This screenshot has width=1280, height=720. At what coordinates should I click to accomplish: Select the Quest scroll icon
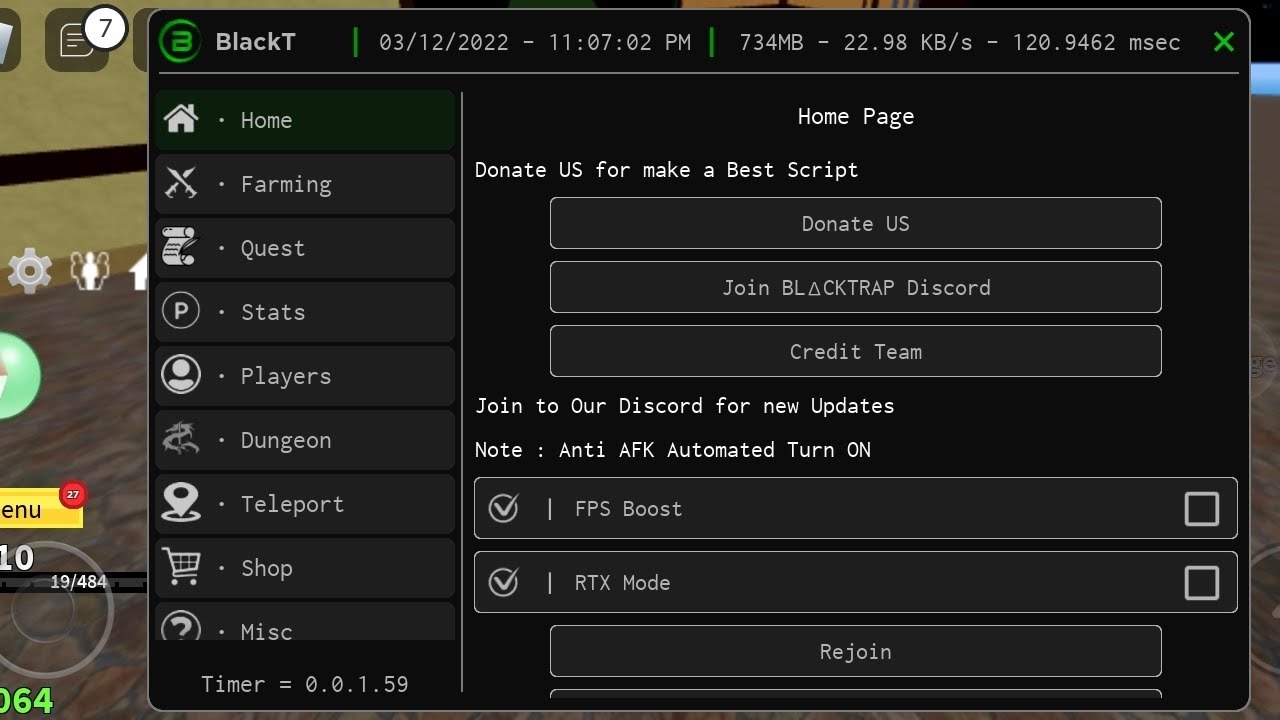(181, 247)
